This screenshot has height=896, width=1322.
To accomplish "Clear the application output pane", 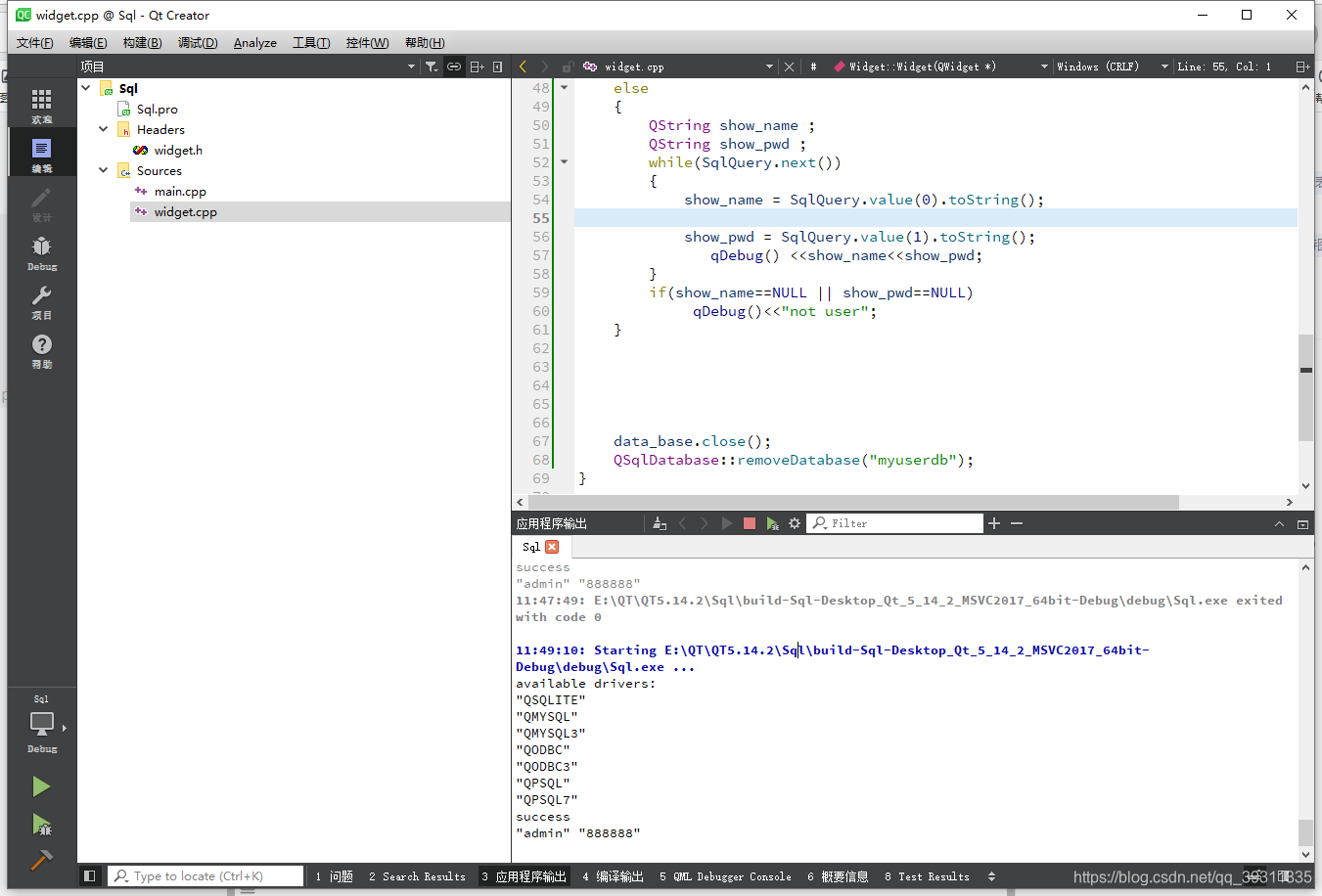I will (x=660, y=523).
